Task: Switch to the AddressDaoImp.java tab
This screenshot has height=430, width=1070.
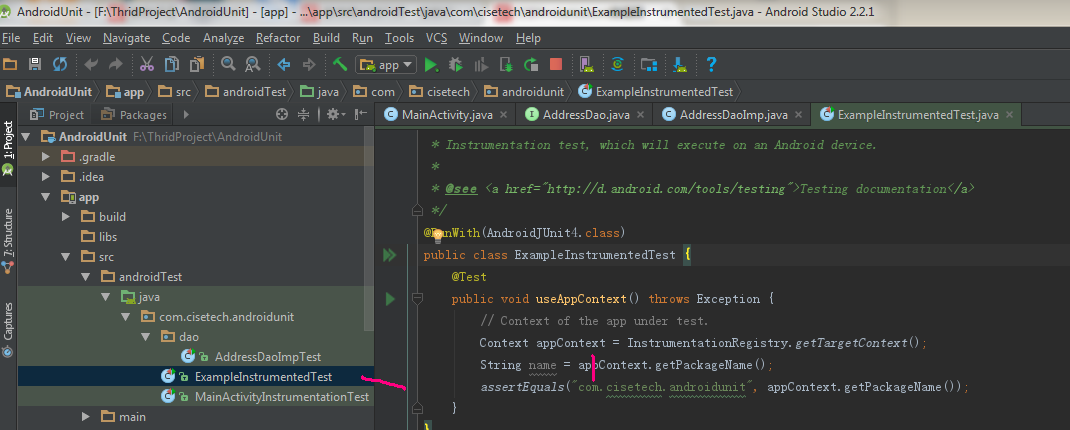Action: point(725,115)
